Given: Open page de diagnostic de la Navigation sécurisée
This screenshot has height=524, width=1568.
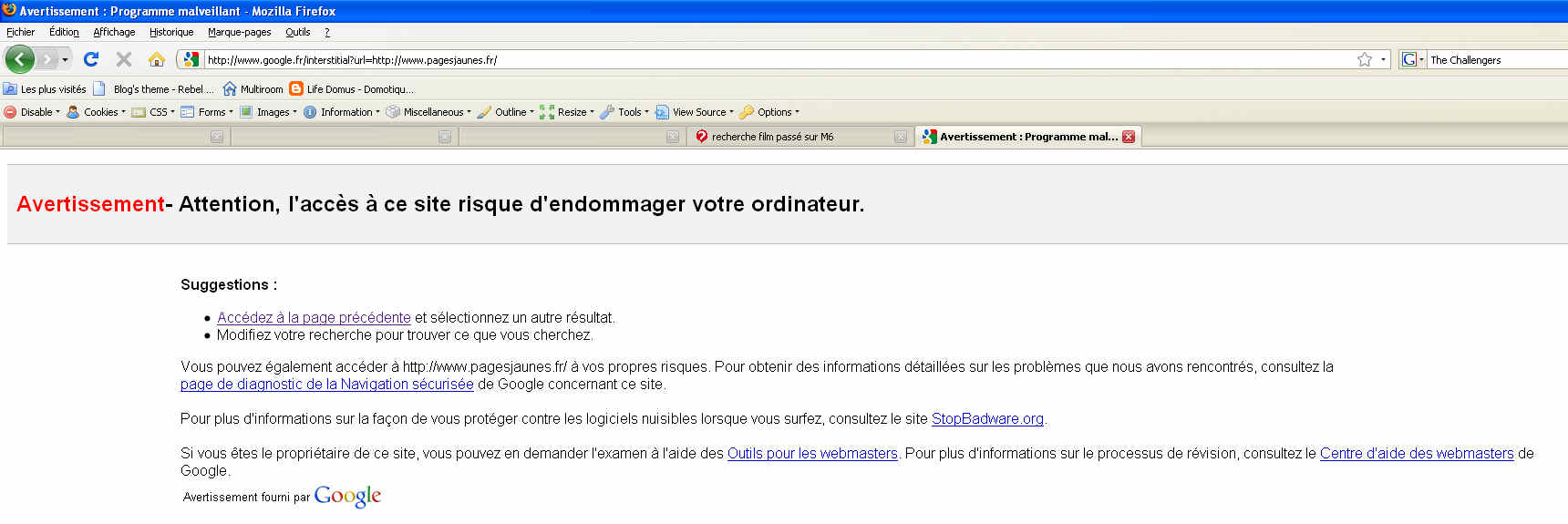Looking at the screenshot, I should pyautogui.click(x=327, y=385).
